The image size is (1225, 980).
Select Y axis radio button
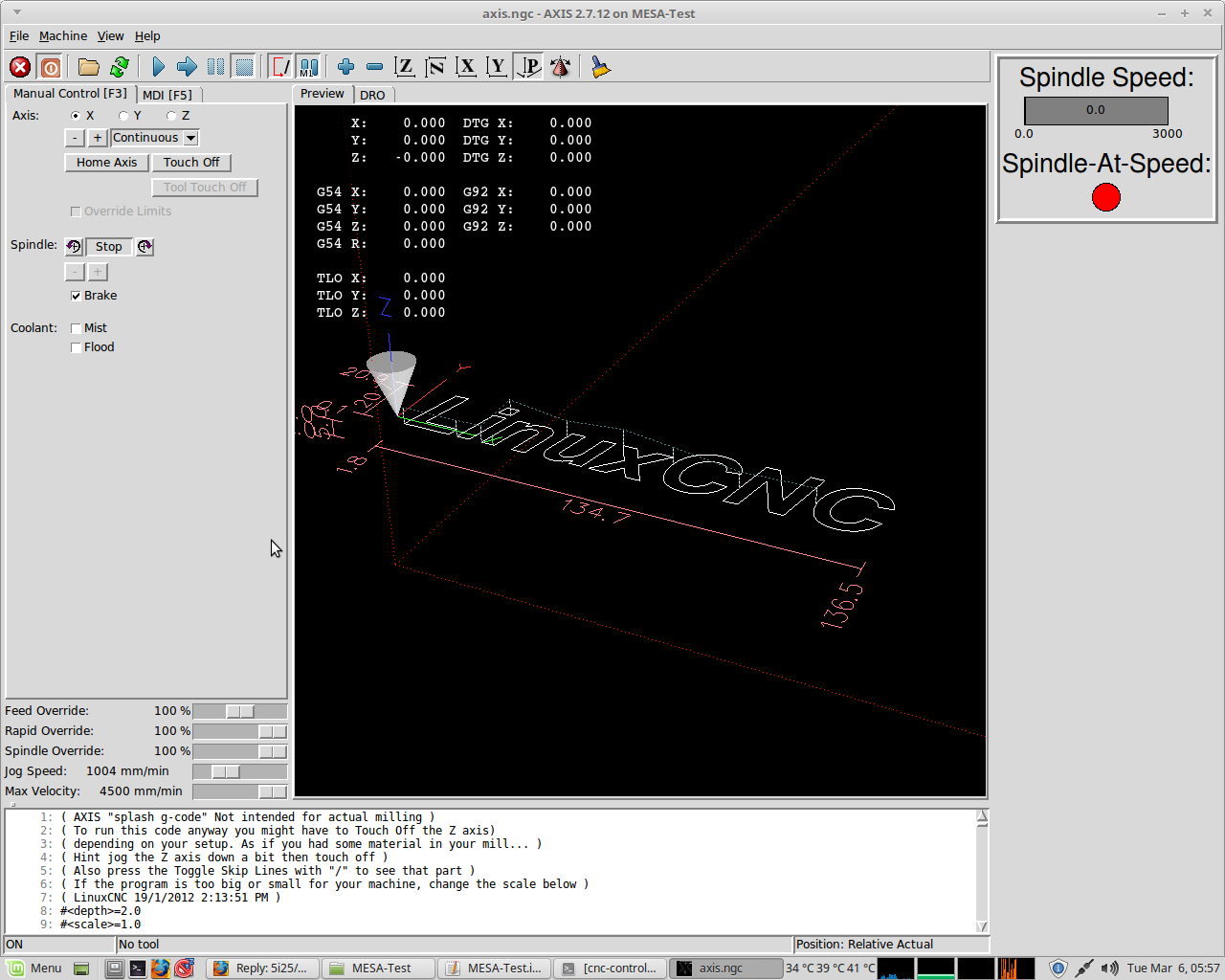click(x=123, y=116)
